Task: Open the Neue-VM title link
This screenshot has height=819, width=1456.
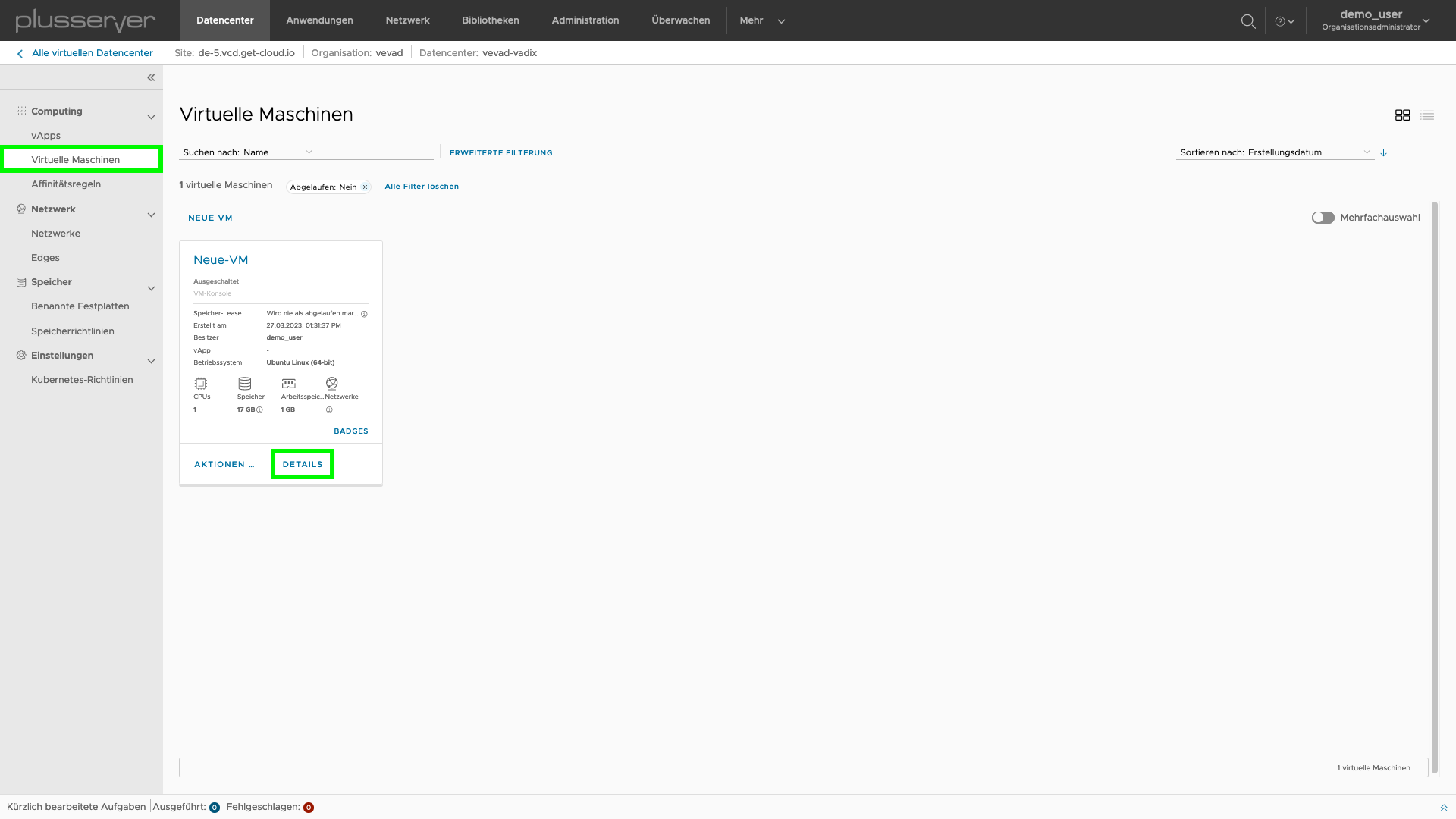Action: point(221,260)
